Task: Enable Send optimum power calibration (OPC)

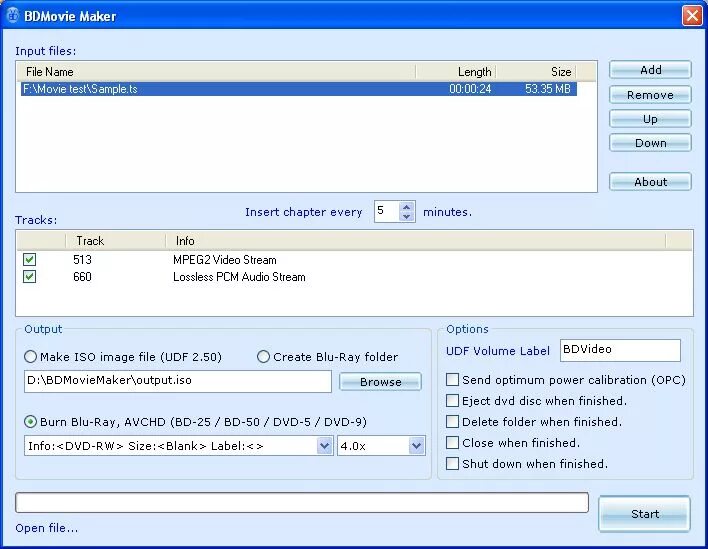Action: (x=452, y=380)
